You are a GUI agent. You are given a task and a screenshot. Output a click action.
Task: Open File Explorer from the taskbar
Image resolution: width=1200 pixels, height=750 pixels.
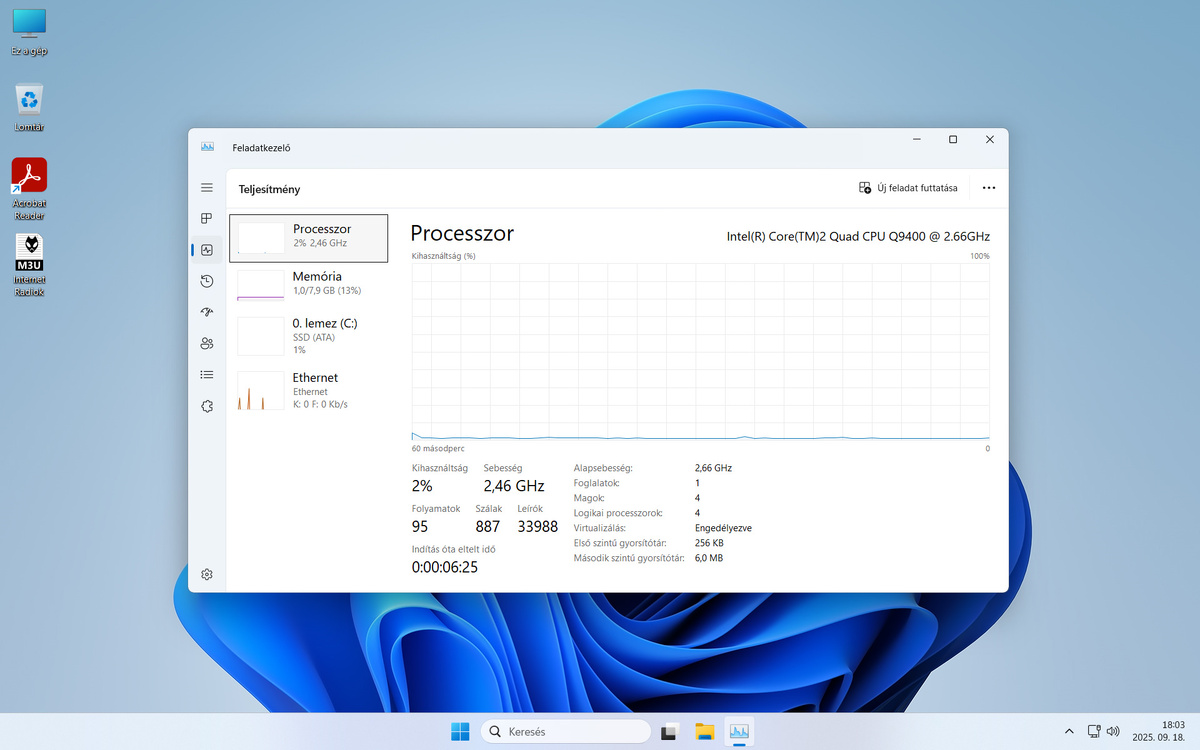click(x=705, y=732)
